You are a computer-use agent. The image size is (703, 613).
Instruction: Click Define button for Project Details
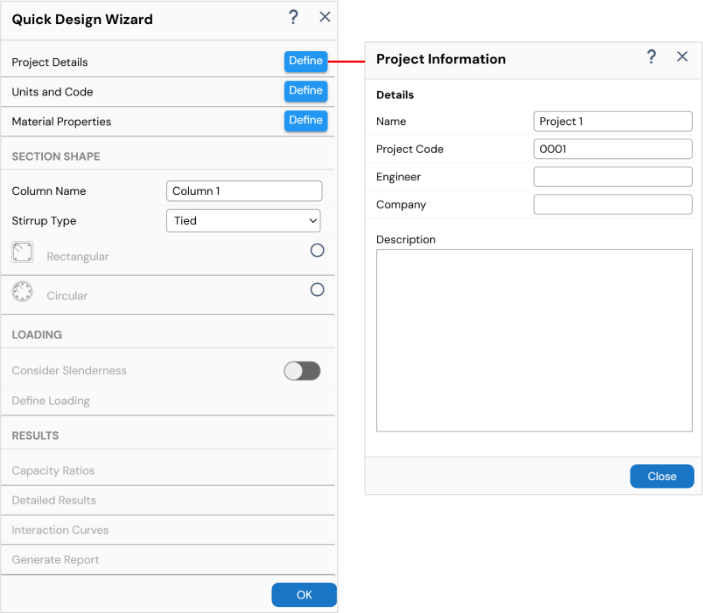pyautogui.click(x=306, y=61)
